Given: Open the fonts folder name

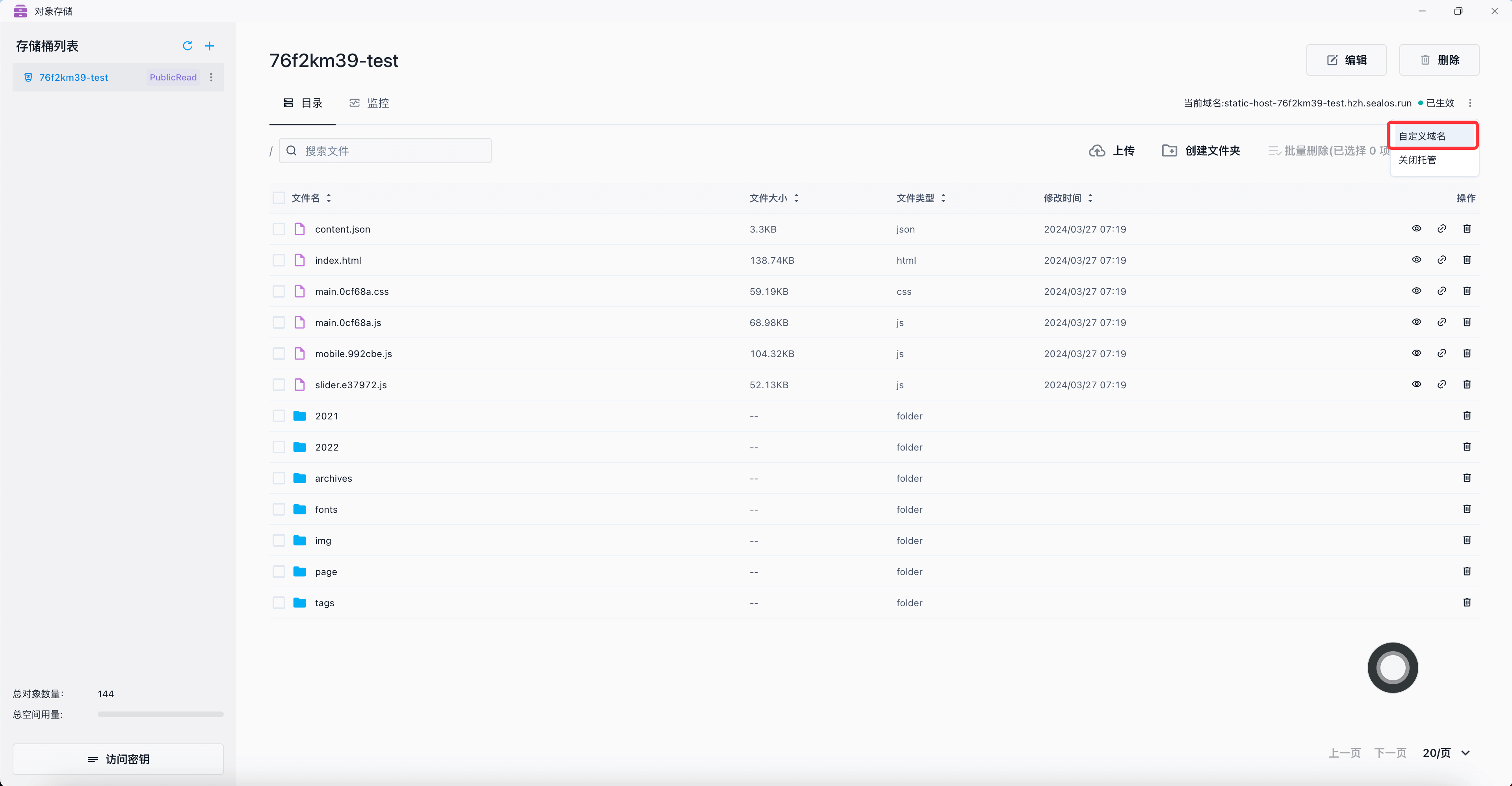Looking at the screenshot, I should (x=326, y=509).
